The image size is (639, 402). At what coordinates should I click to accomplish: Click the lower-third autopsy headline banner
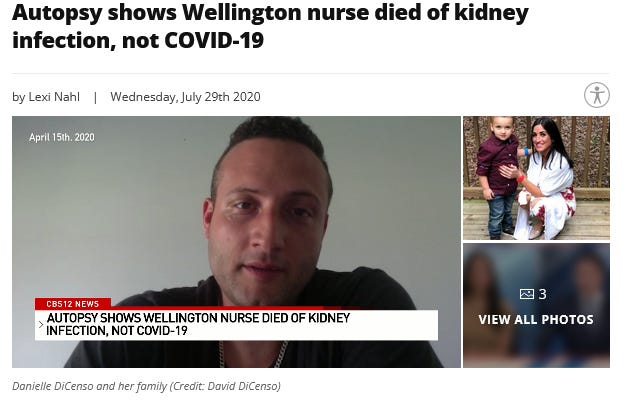tap(236, 325)
